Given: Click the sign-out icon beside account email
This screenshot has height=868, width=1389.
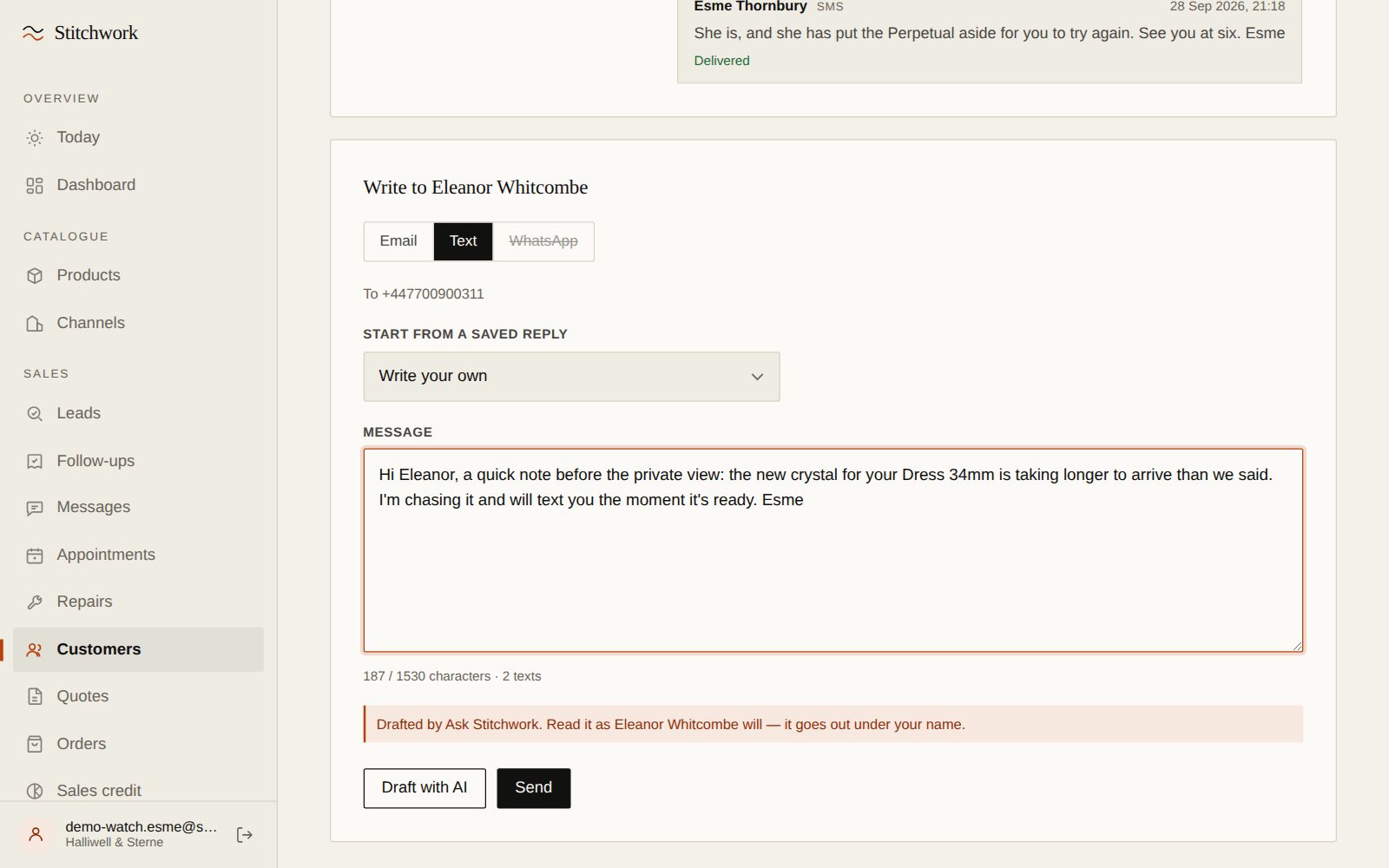Looking at the screenshot, I should coord(245,835).
